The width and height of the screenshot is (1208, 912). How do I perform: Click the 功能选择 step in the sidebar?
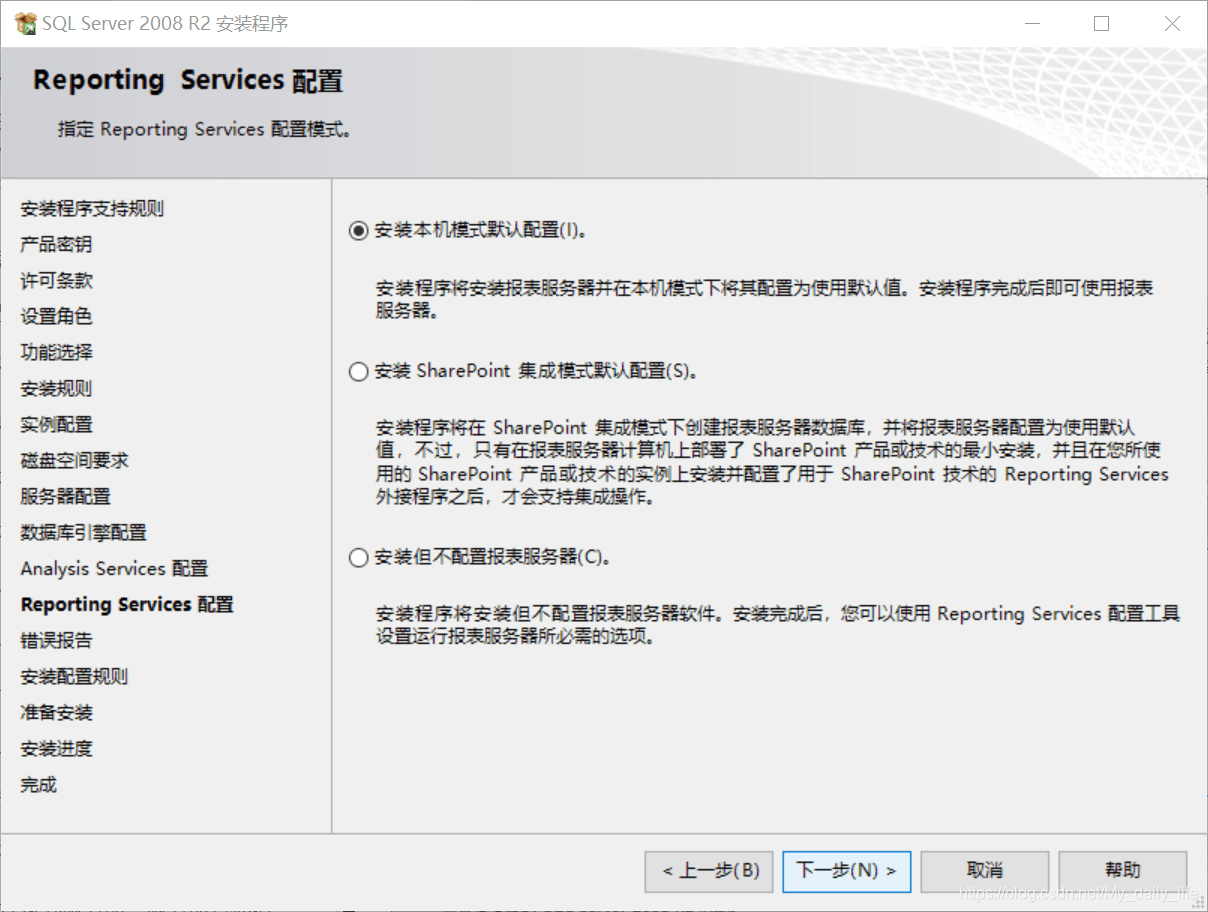point(56,353)
